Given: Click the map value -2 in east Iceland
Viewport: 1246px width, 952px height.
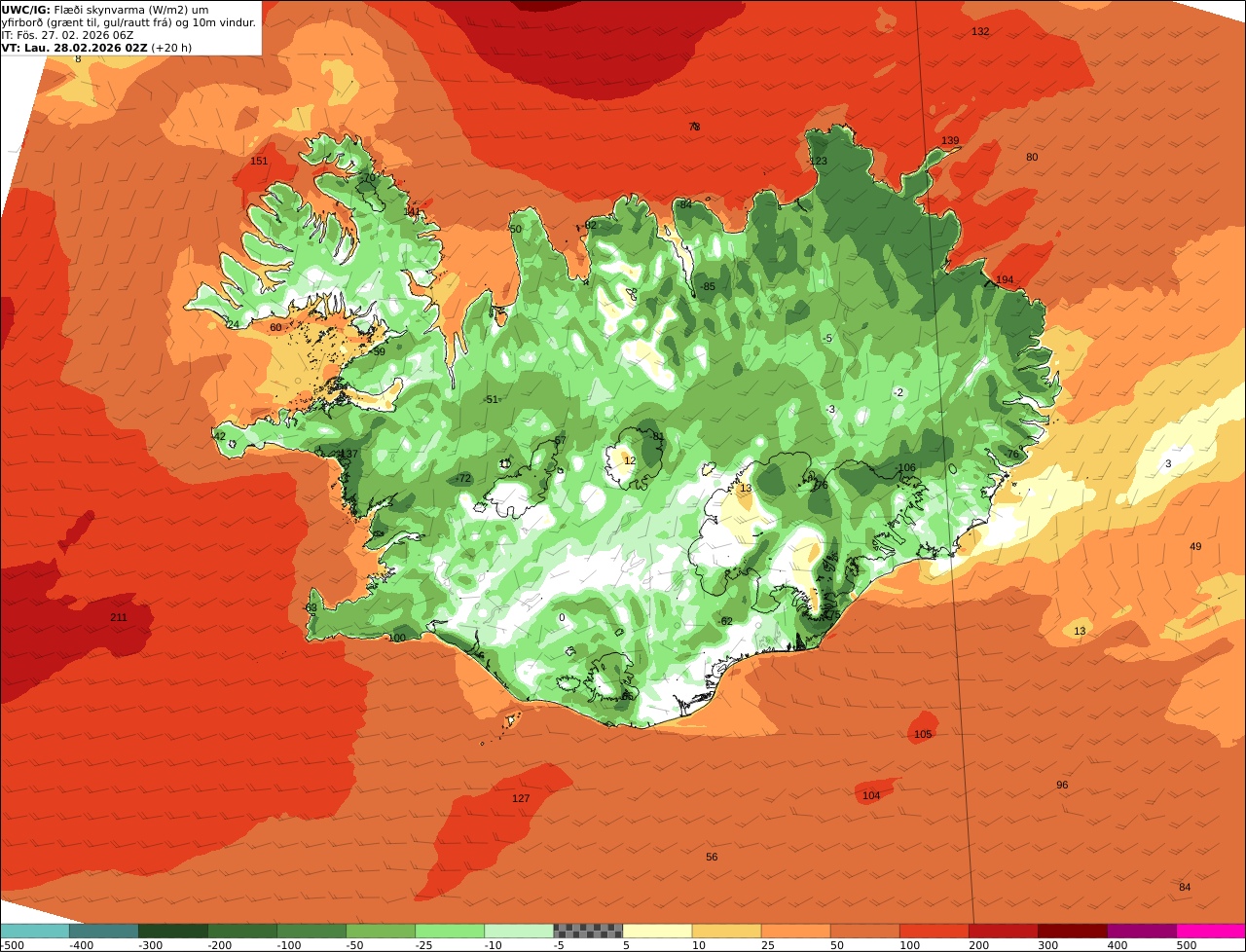Looking at the screenshot, I should coord(898,393).
